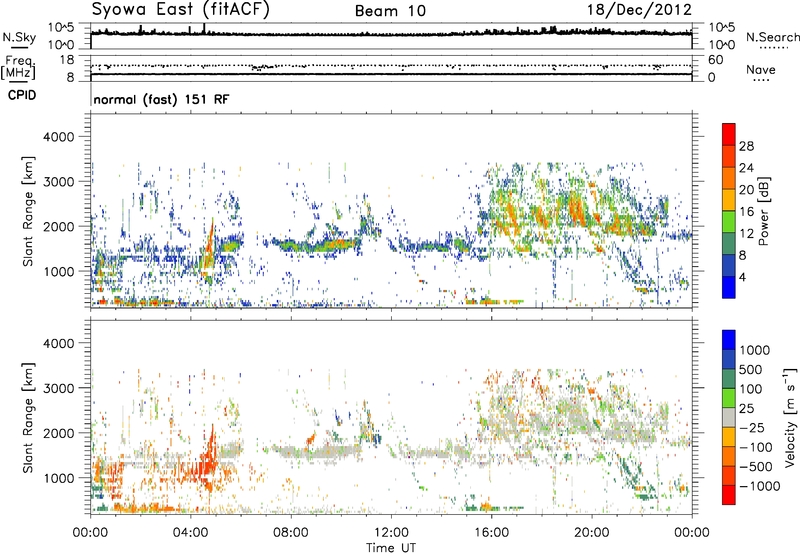Click the "-1000" label on the velocity colorbar
This screenshot has height=554, width=800.
coord(759,486)
